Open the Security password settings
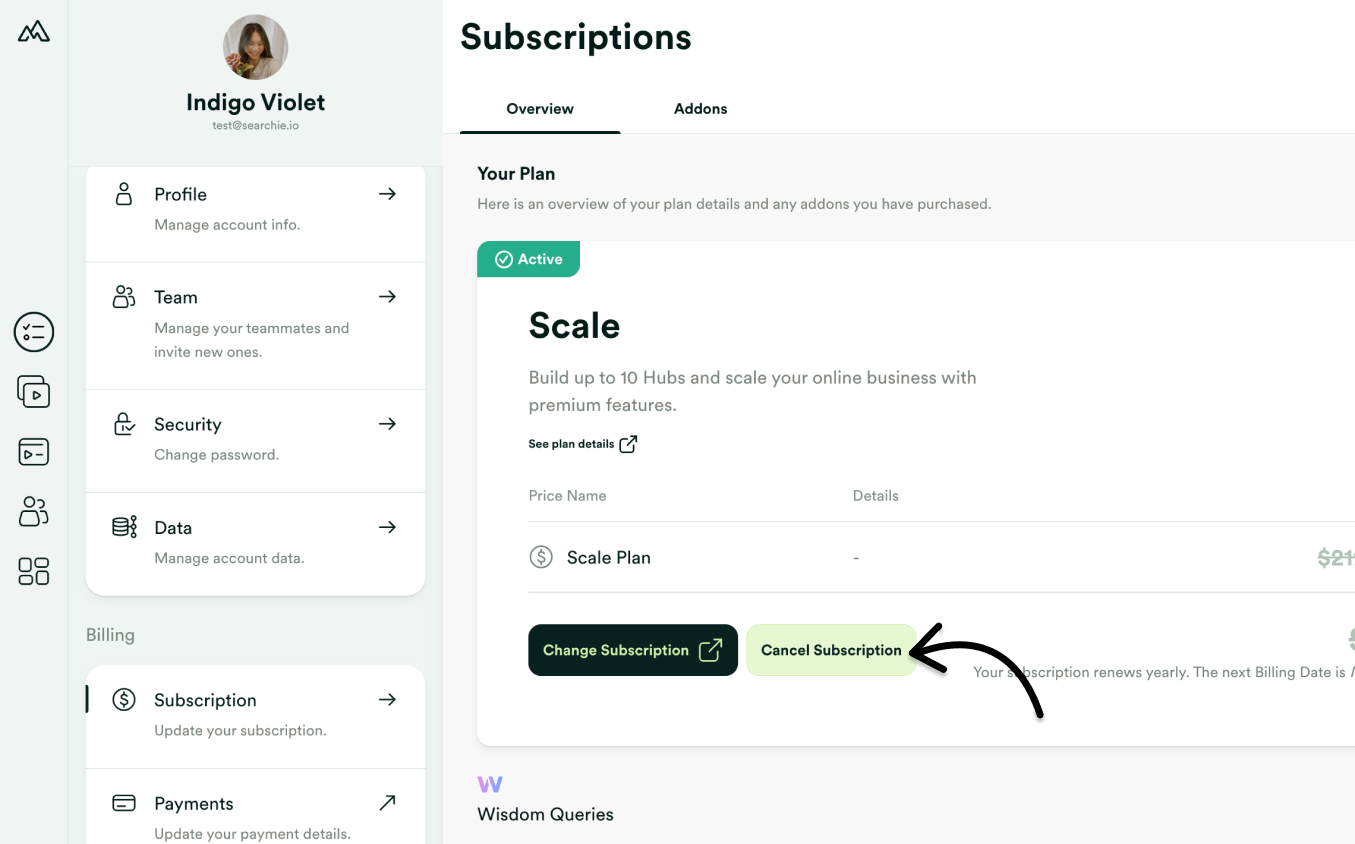Viewport: 1355px width, 844px height. point(255,437)
